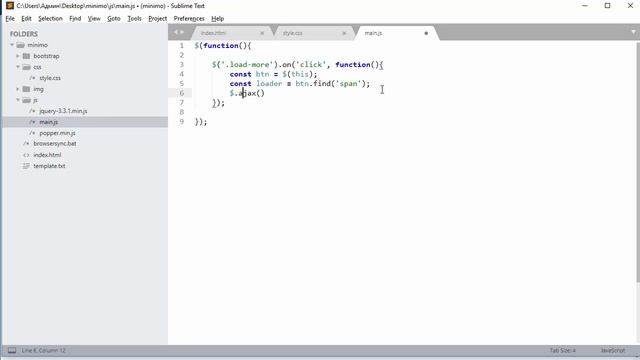Open the Preferences menu
This screenshot has width=640, height=360.
tap(189, 18)
